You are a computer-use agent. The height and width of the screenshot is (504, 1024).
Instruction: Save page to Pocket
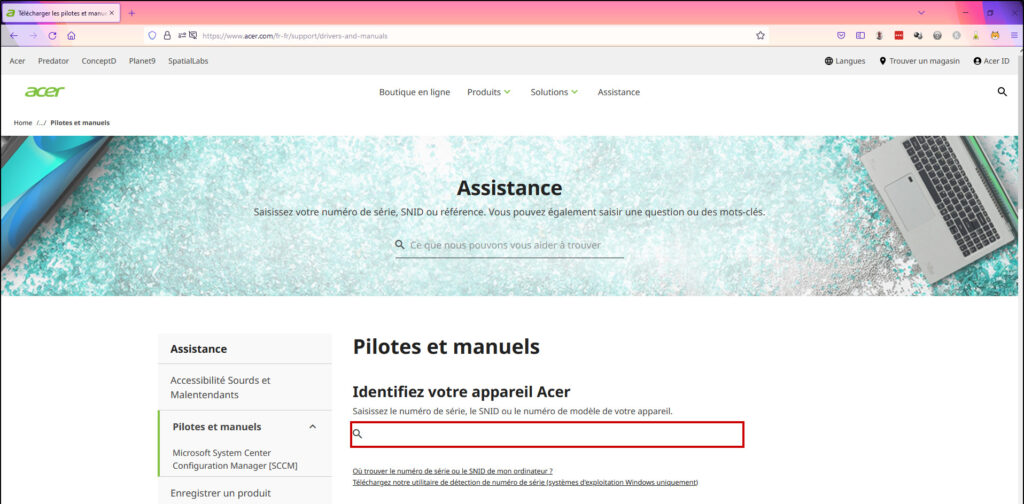[x=841, y=36]
